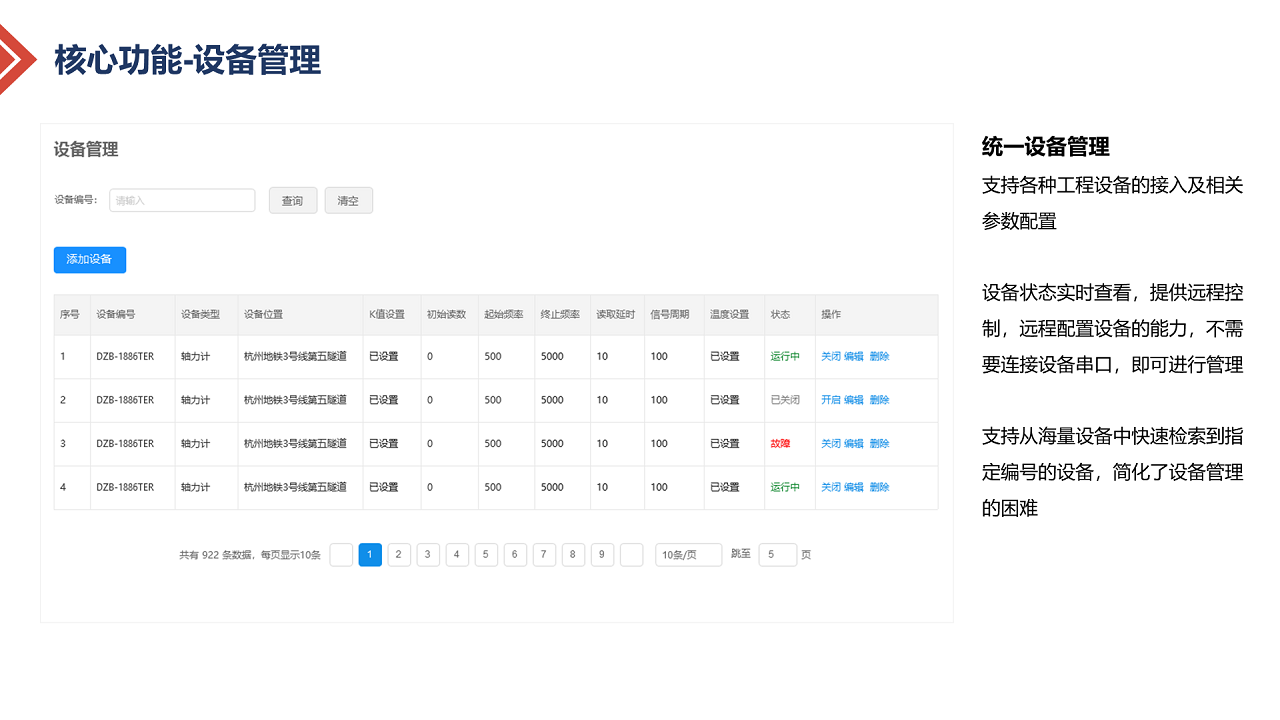
Task: Go to page 4 in pagination
Action: point(457,555)
